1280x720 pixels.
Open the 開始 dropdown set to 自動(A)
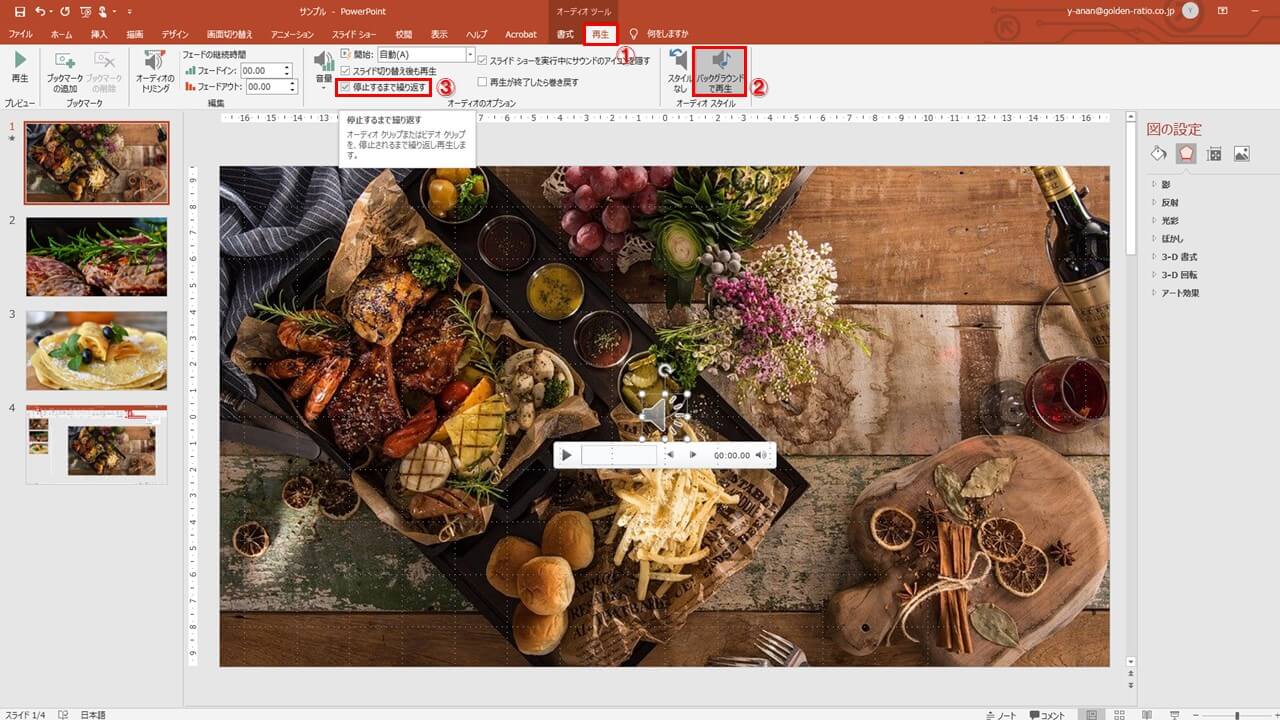469,55
